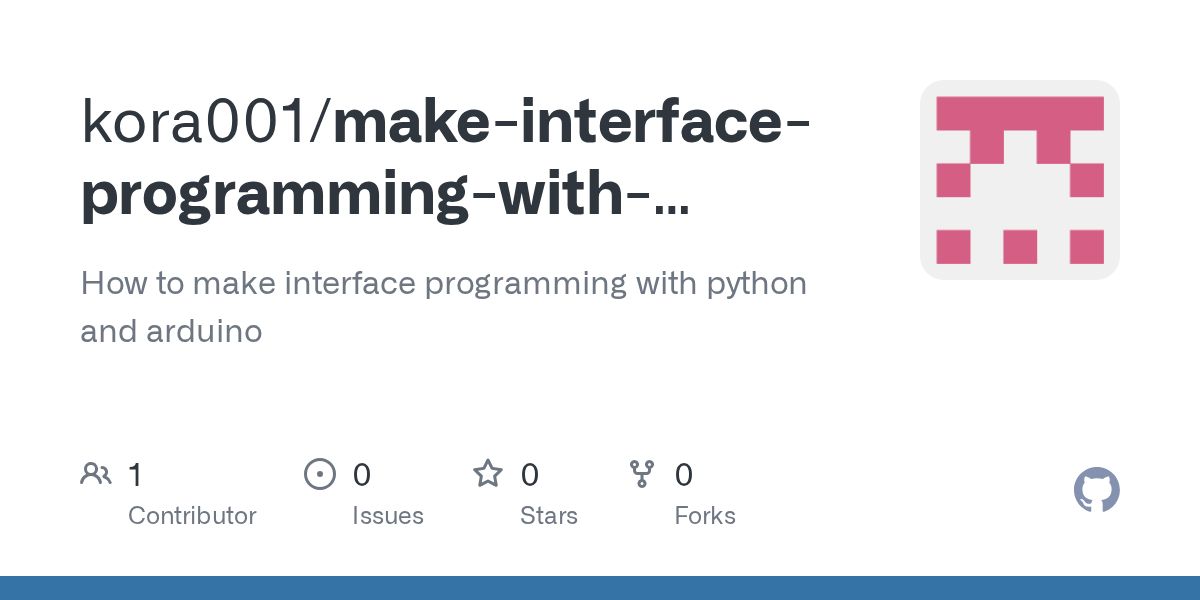This screenshot has height=600, width=1200.
Task: Click the forks count "0"
Action: 684,475
